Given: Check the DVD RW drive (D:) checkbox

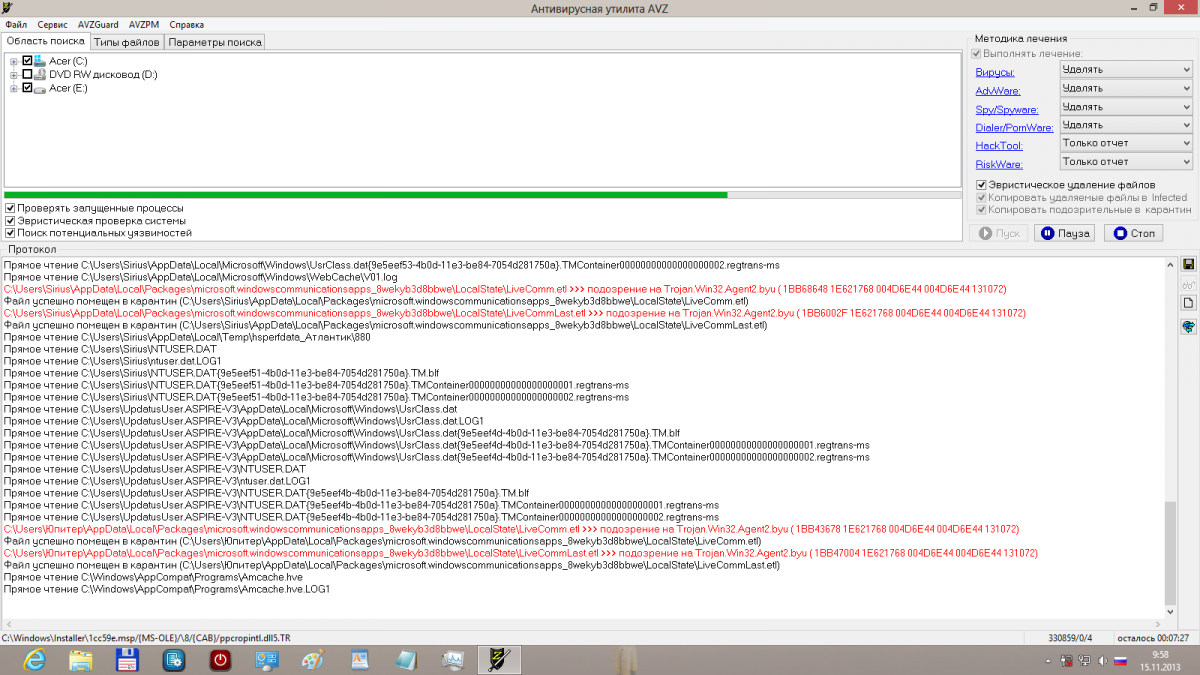Looking at the screenshot, I should 27,75.
